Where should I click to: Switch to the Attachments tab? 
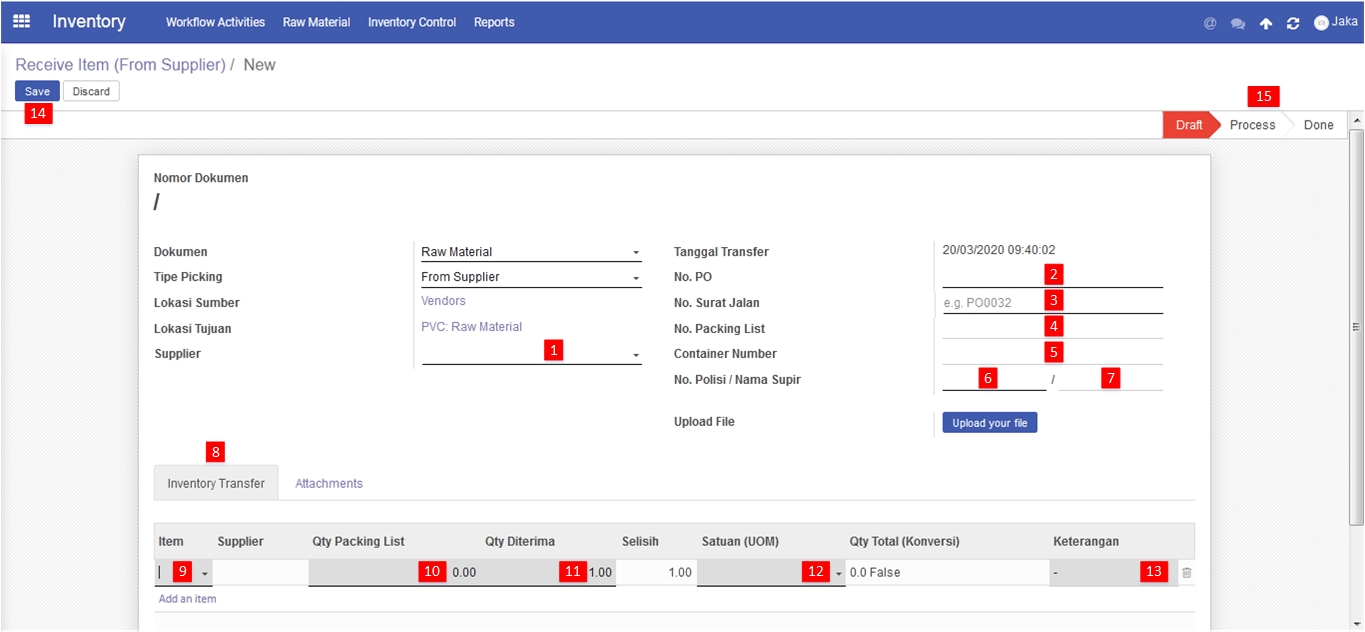329,483
